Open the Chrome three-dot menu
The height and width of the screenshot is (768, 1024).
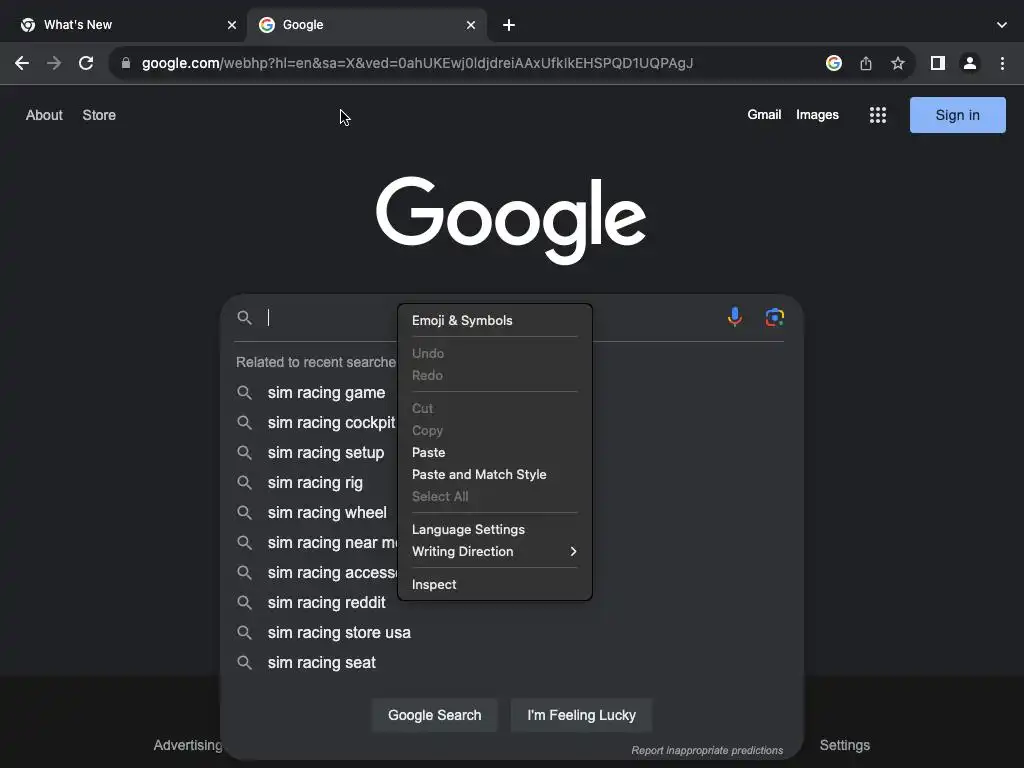tap(1002, 63)
